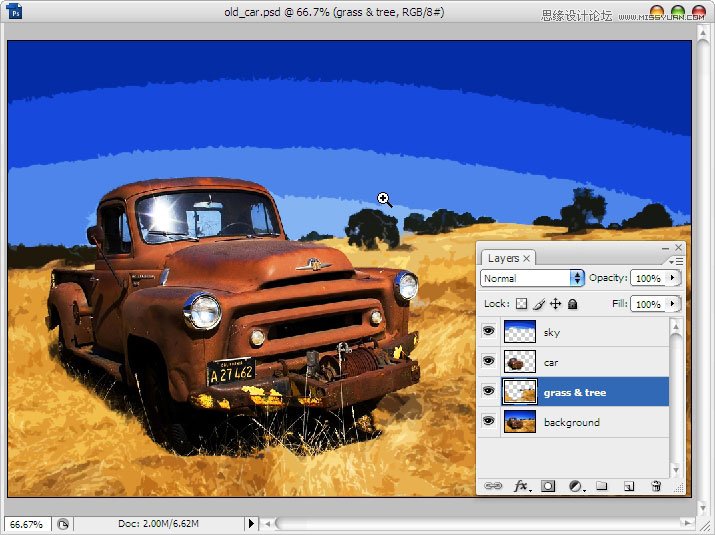
Task: Click the zoom 66.67% field
Action: click(27, 524)
